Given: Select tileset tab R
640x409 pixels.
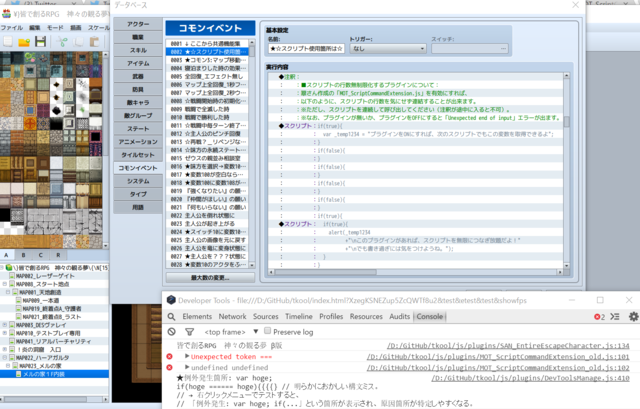Looking at the screenshot, I should tap(58, 255).
